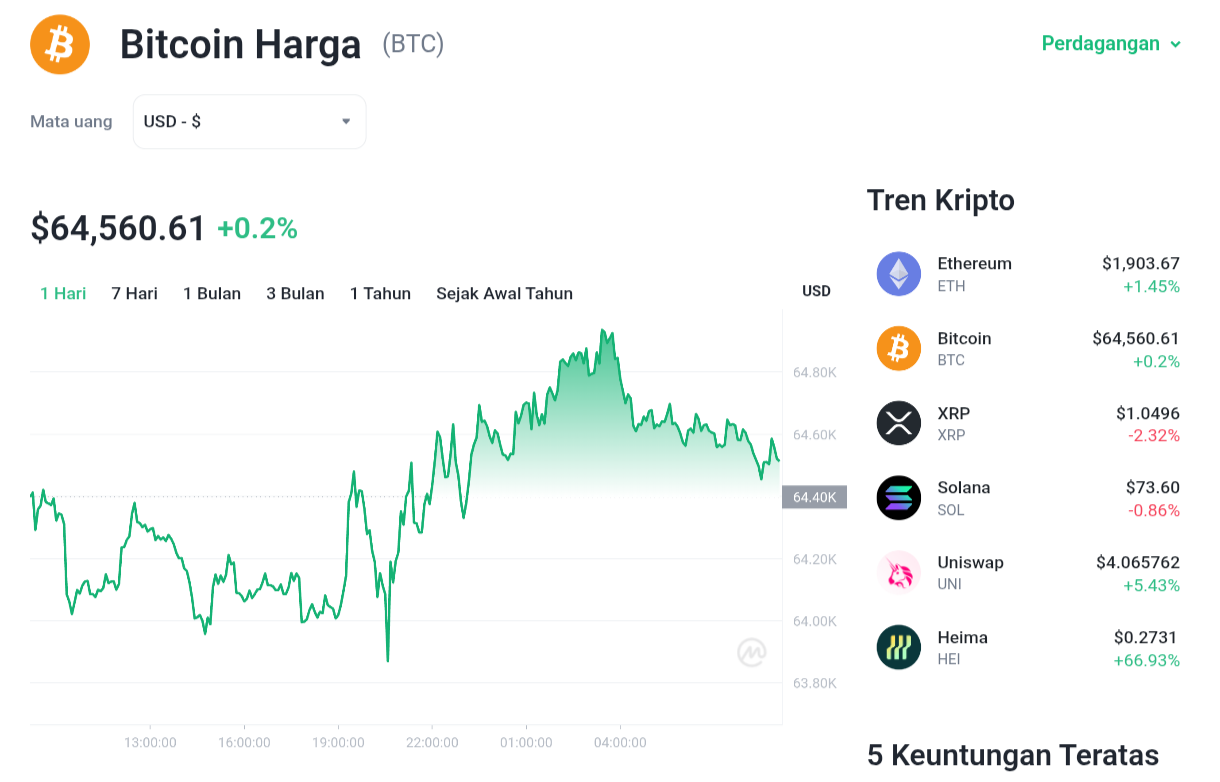Click the orange Bitcoin logo in header
The height and width of the screenshot is (782, 1220).
coord(60,44)
